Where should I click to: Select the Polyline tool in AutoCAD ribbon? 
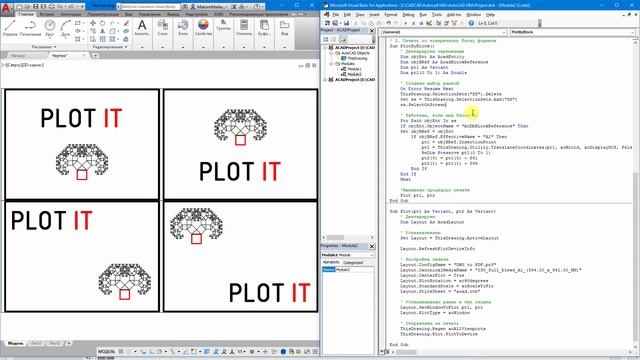[30, 27]
